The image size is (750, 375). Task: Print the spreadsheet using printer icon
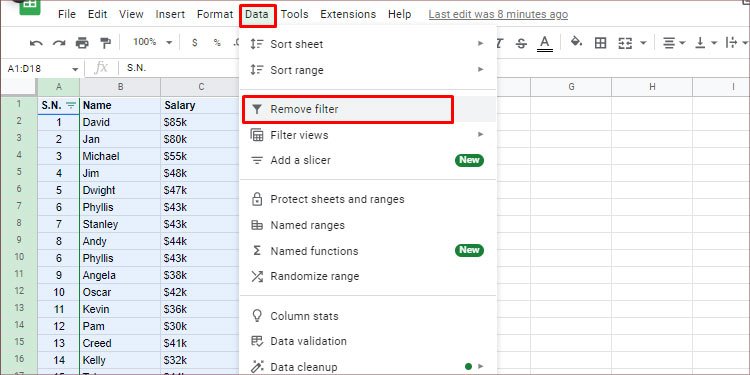82,43
